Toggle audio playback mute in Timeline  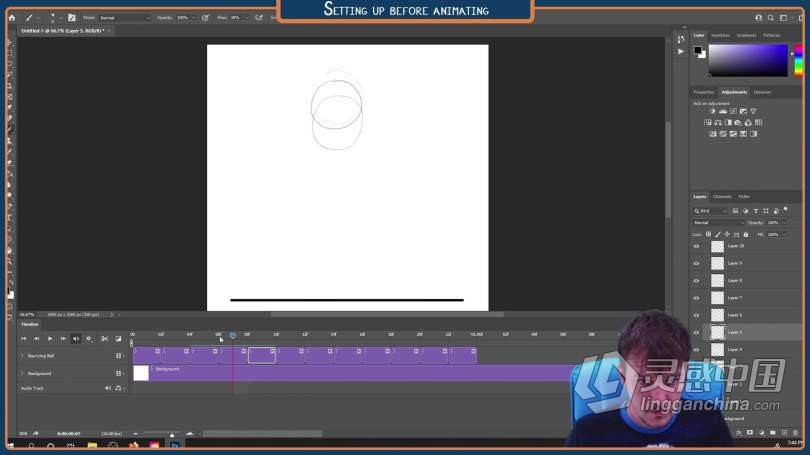[76, 339]
